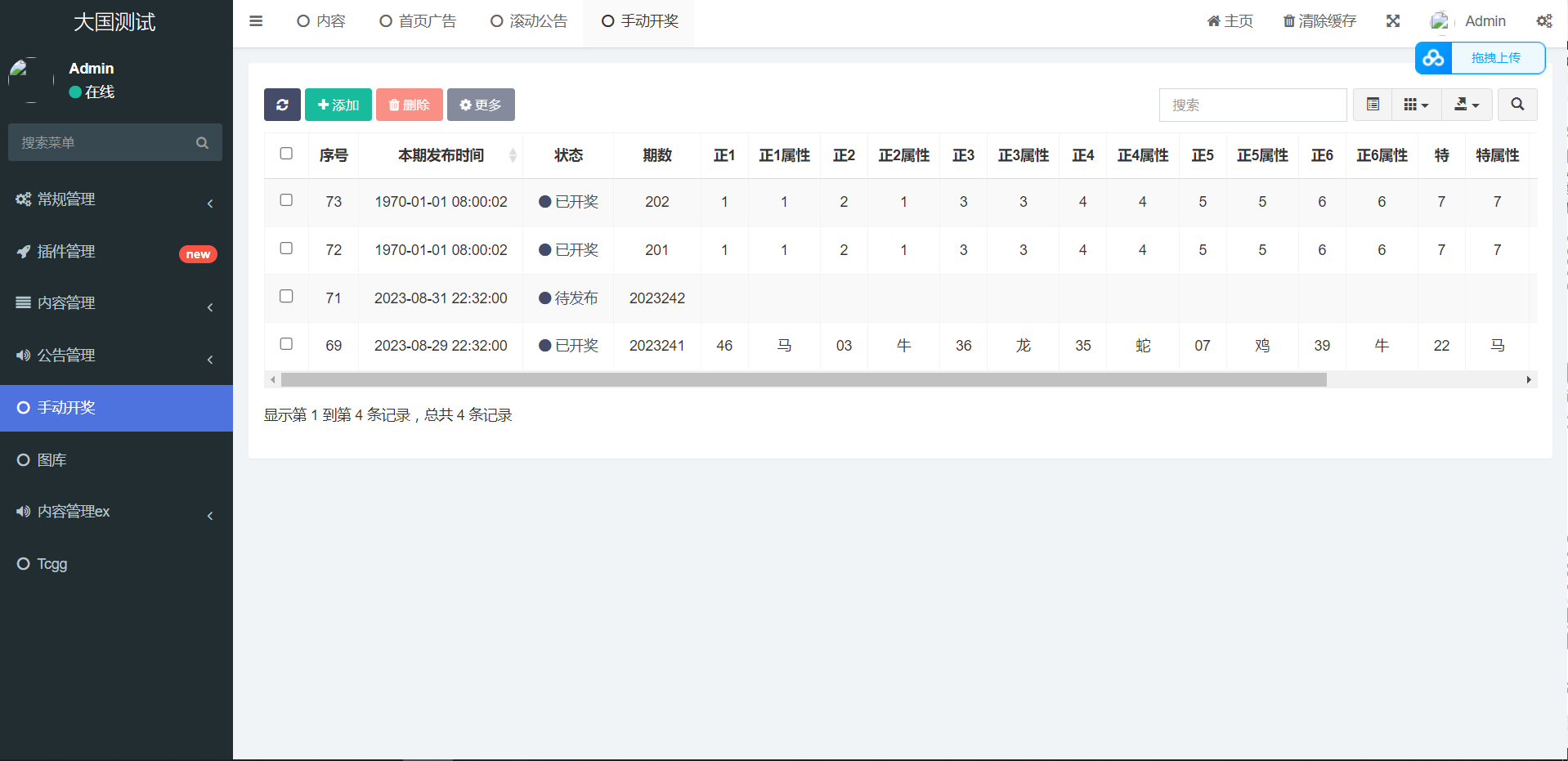
Task: Click the refresh table icon button
Action: pyautogui.click(x=282, y=105)
